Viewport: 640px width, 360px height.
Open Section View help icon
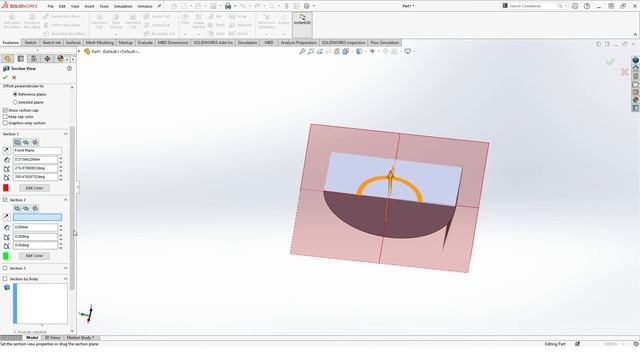(x=69, y=69)
